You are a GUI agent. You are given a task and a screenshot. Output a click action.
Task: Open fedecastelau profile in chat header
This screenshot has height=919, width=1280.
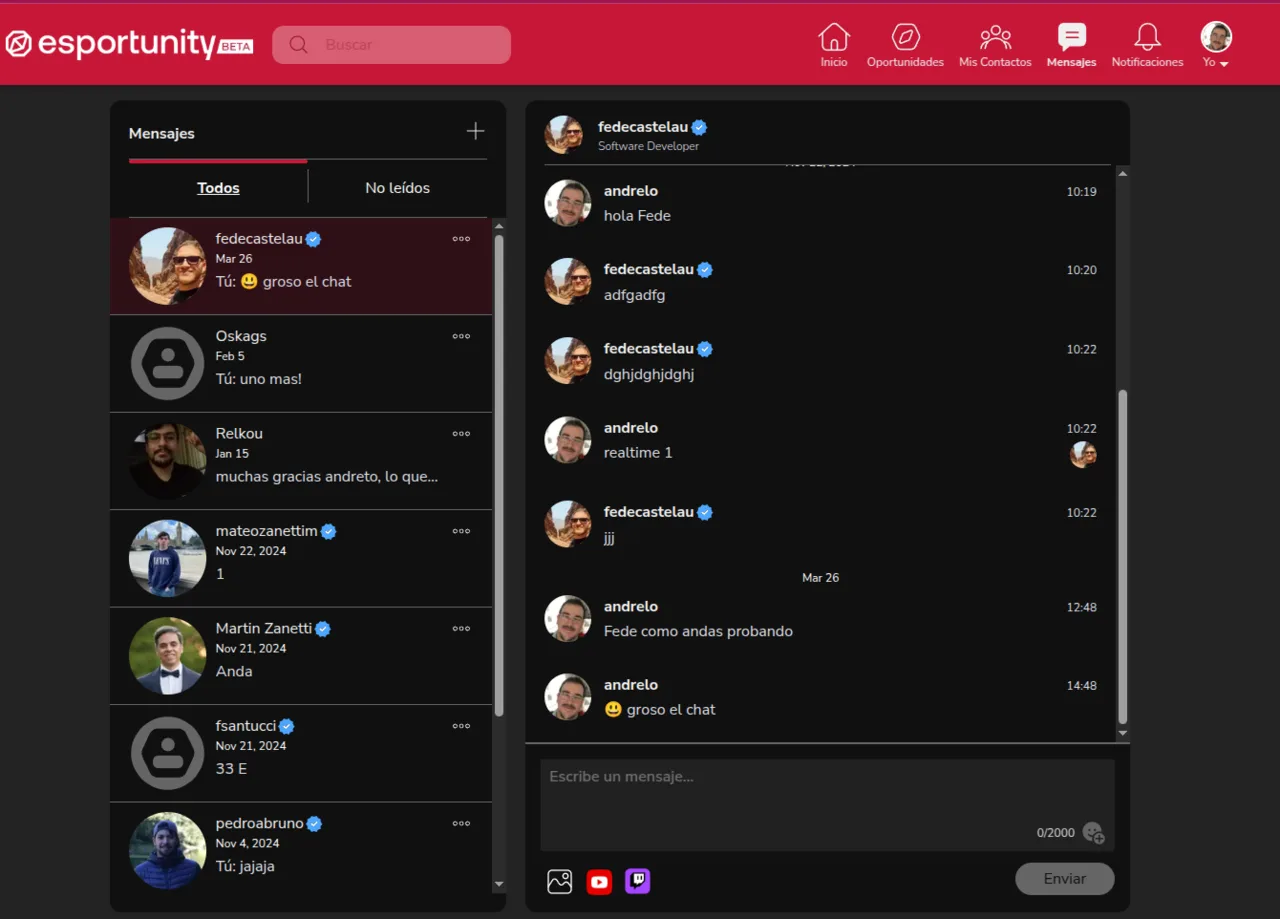pos(644,127)
